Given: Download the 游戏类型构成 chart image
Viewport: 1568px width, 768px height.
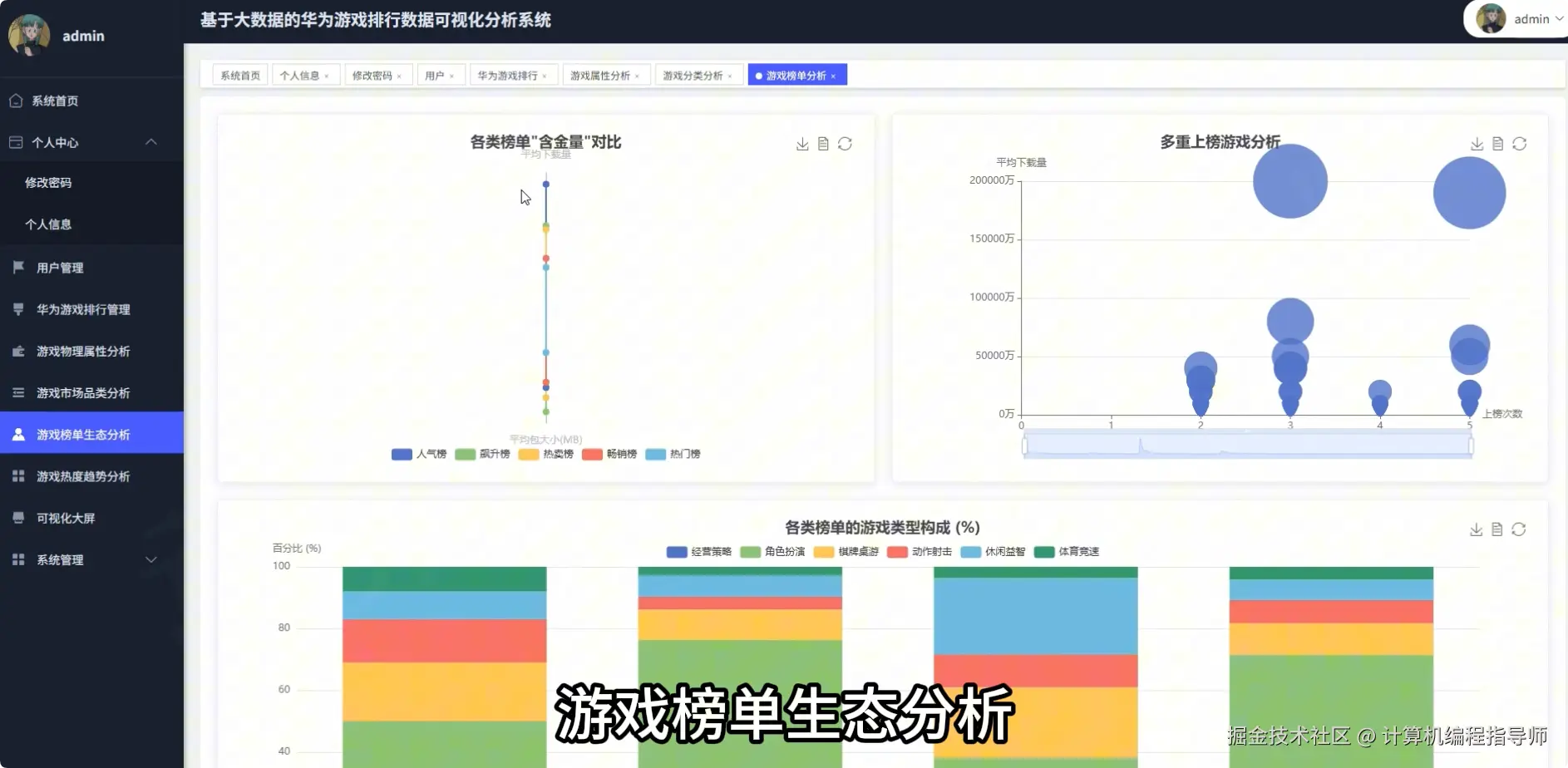Looking at the screenshot, I should 1476,529.
